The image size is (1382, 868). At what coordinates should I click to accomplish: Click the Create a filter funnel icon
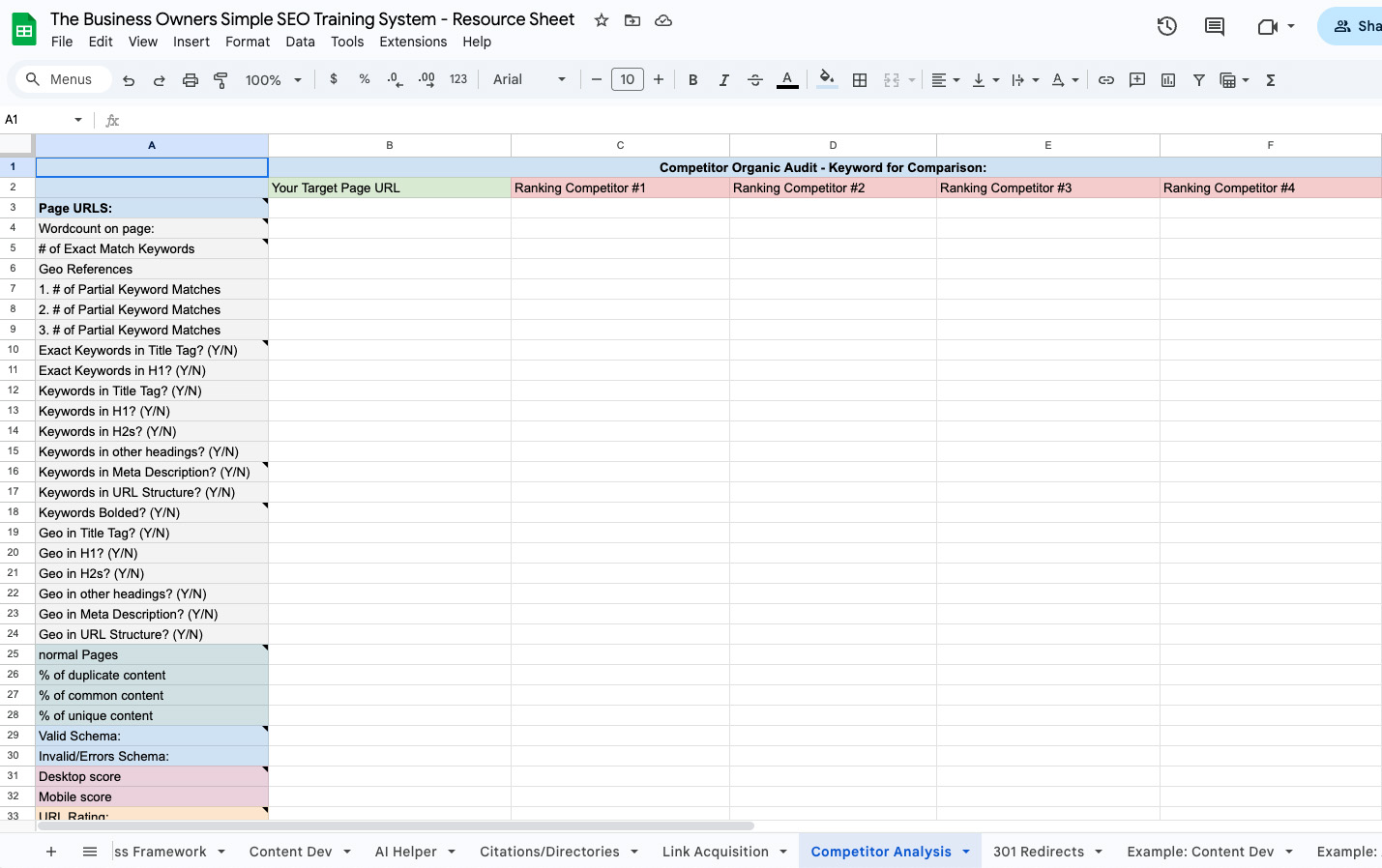pyautogui.click(x=1199, y=80)
